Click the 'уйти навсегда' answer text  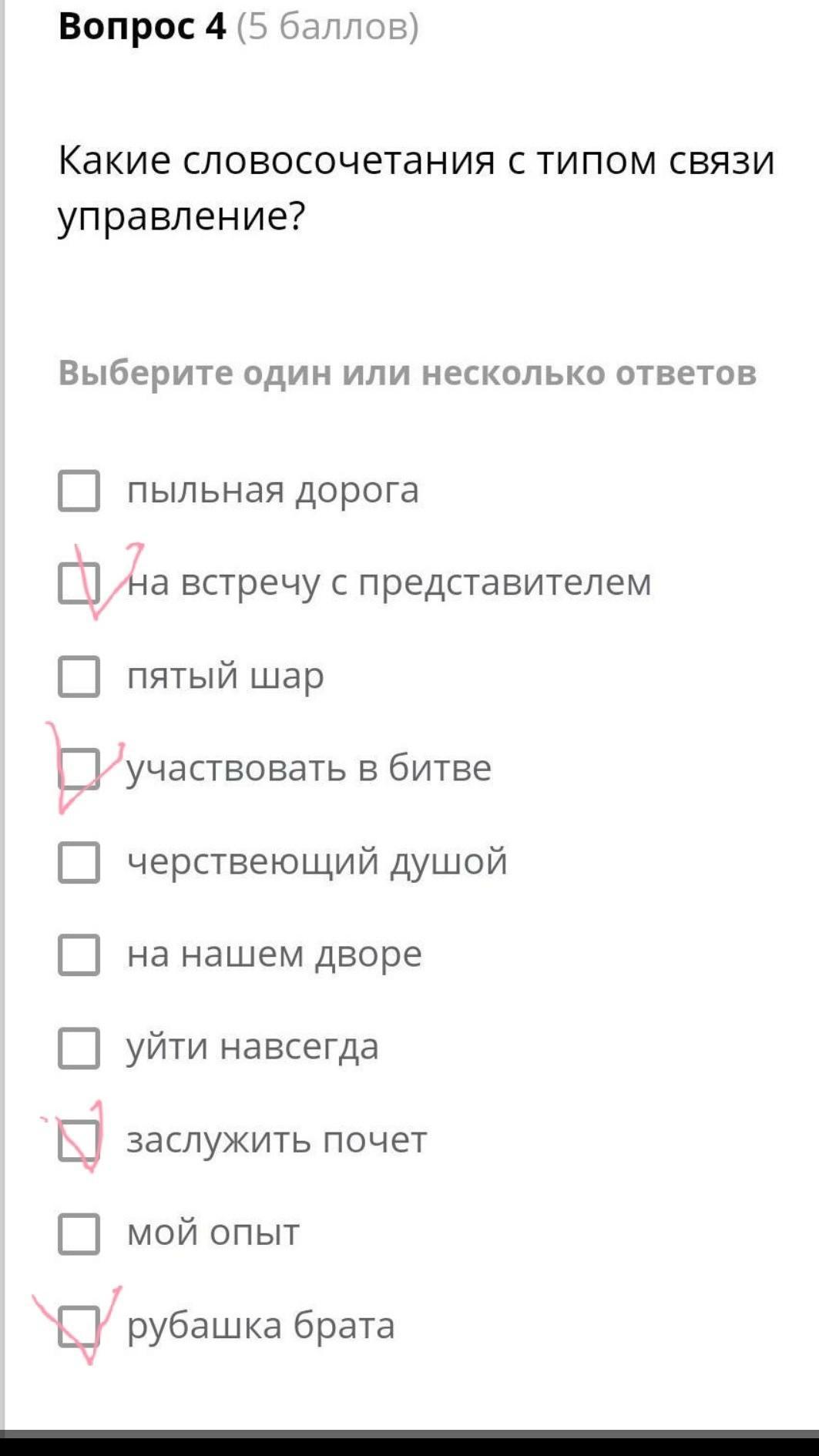(x=253, y=1048)
